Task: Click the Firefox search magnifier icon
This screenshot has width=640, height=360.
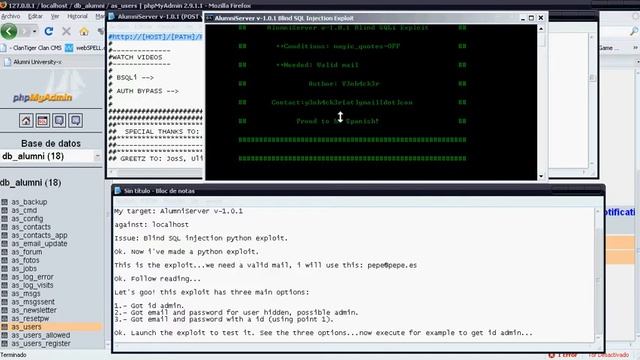Action: pos(634,31)
